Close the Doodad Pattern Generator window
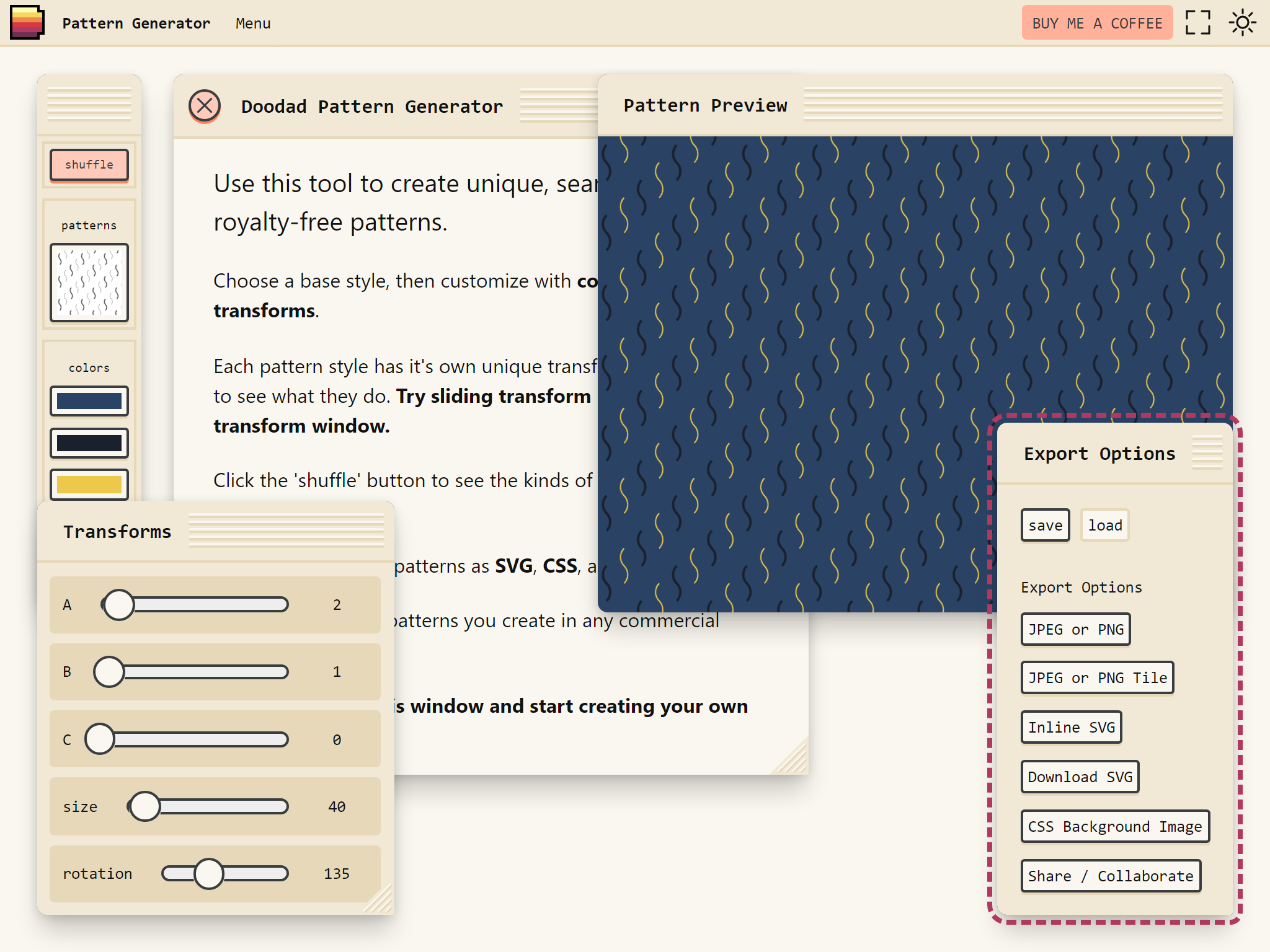 tap(205, 106)
